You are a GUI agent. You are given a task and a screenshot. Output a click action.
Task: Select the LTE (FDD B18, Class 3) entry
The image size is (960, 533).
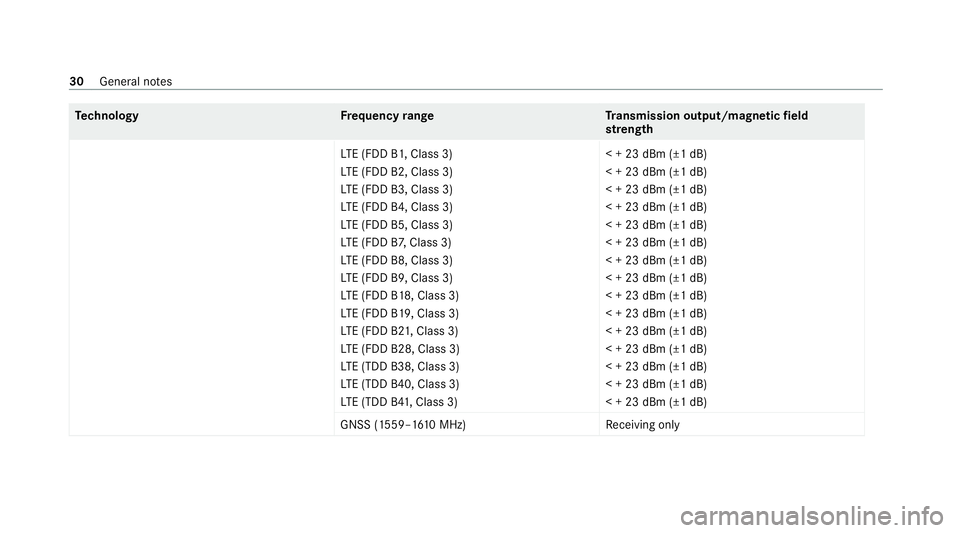pyautogui.click(x=399, y=296)
